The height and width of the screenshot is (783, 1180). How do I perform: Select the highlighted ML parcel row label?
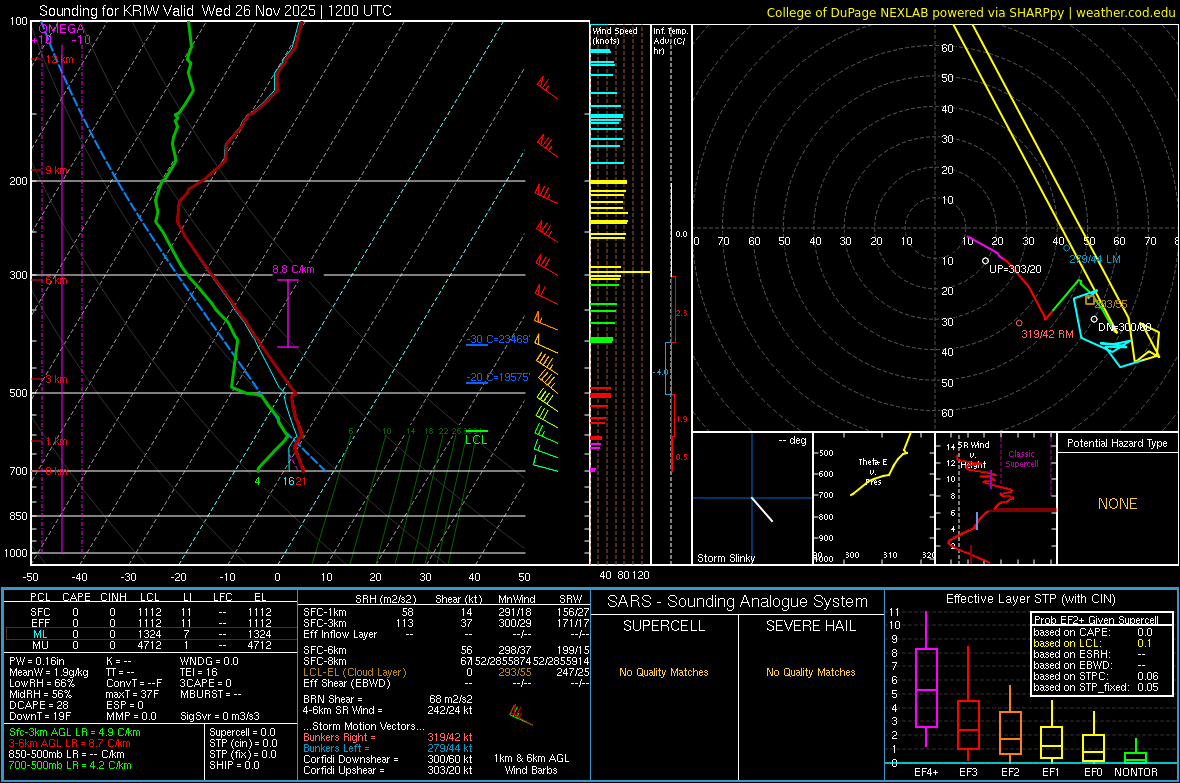[x=40, y=634]
